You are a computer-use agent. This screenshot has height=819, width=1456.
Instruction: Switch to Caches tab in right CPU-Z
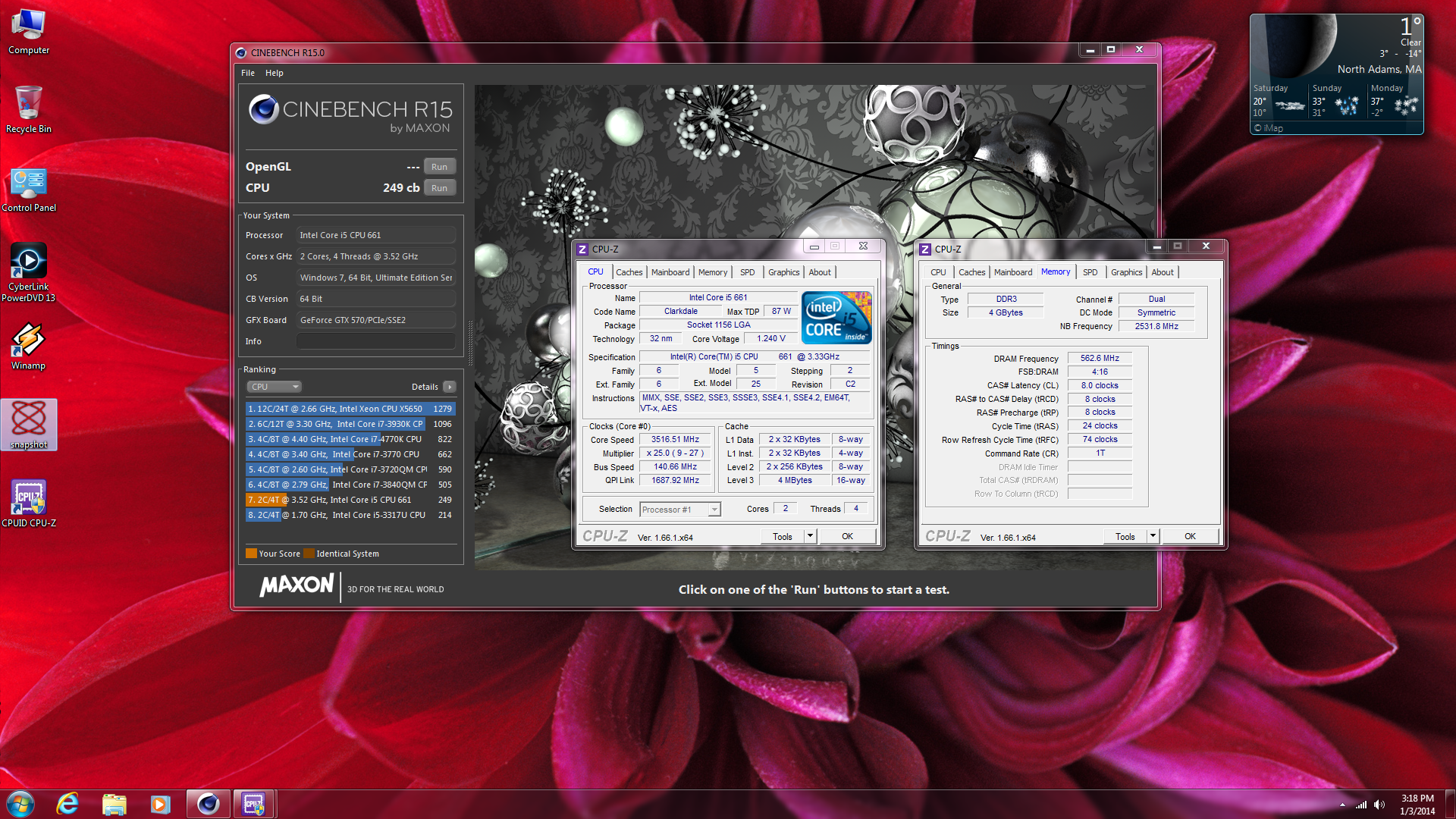tap(971, 272)
